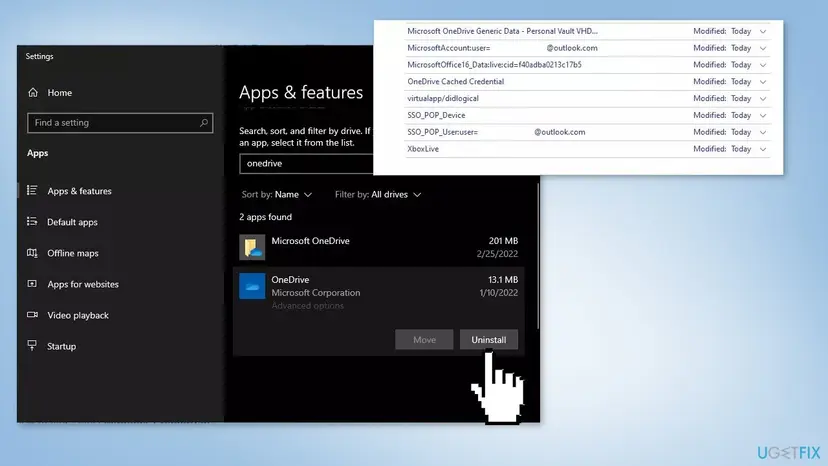Click the Apps for websites sidebar icon
The image size is (828, 466).
click(32, 284)
